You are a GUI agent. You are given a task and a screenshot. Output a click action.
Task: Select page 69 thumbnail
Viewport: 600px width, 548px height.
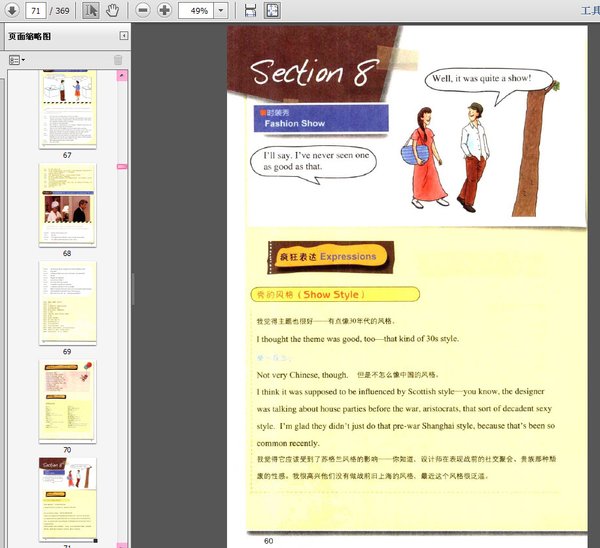[x=67, y=303]
